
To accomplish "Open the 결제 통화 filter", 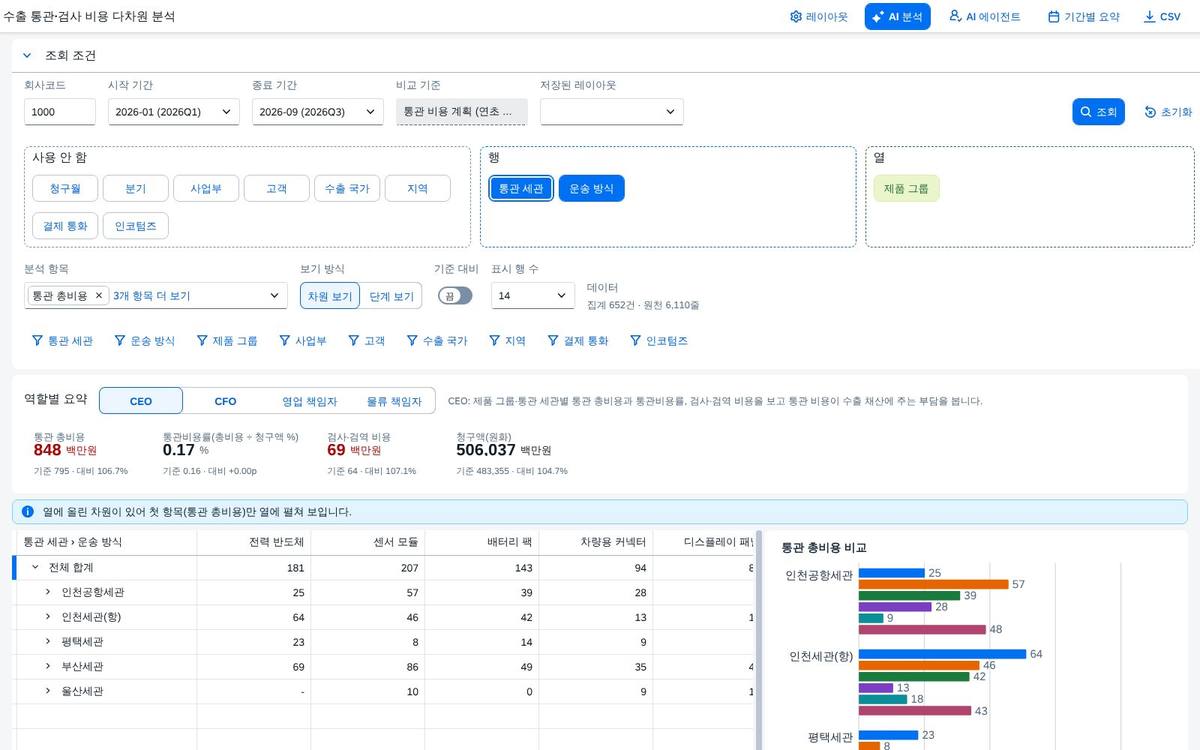I will pyautogui.click(x=578, y=341).
